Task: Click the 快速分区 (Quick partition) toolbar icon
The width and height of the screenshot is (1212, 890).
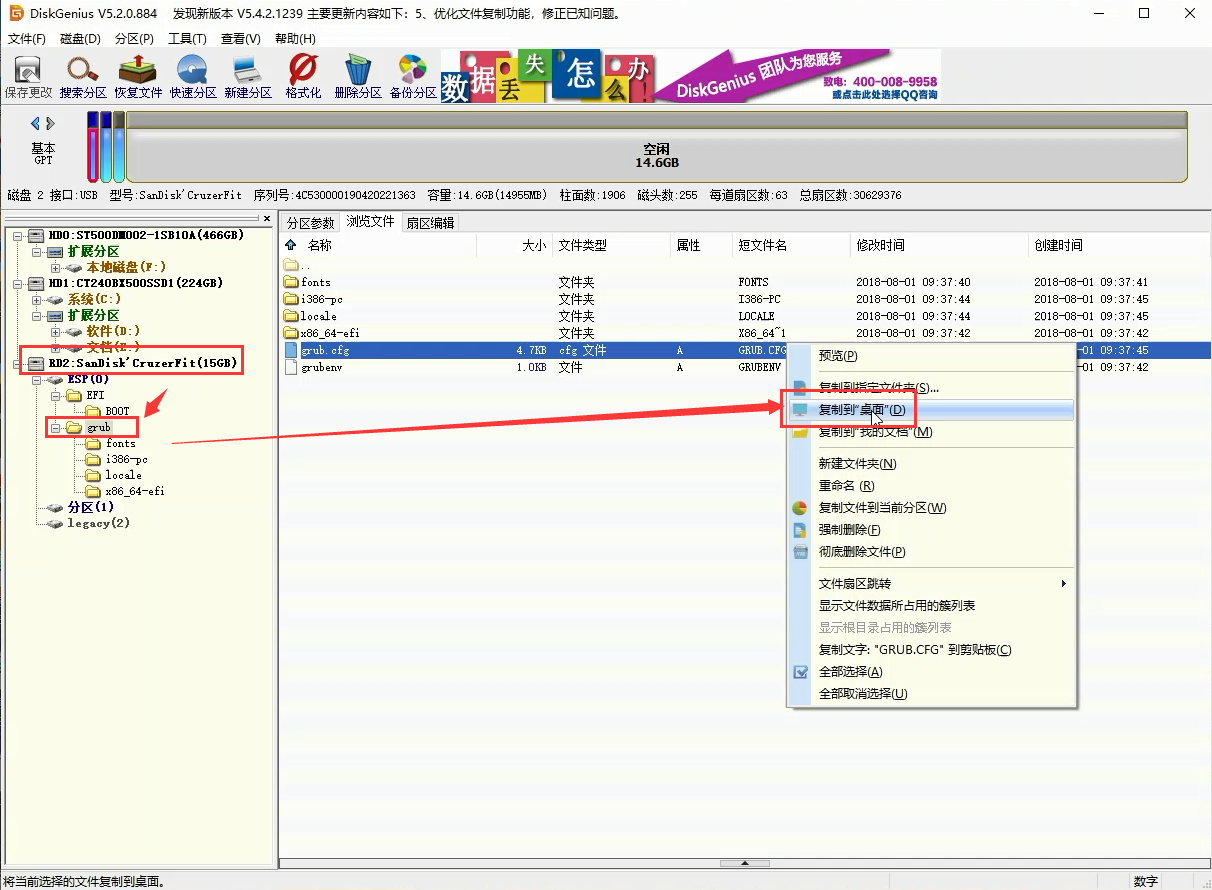Action: [x=192, y=77]
